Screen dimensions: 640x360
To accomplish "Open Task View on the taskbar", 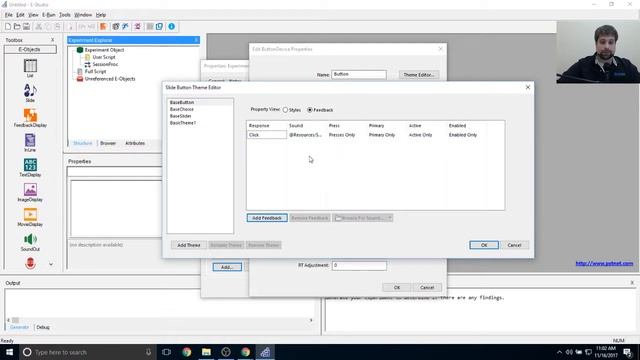I will [167, 352].
